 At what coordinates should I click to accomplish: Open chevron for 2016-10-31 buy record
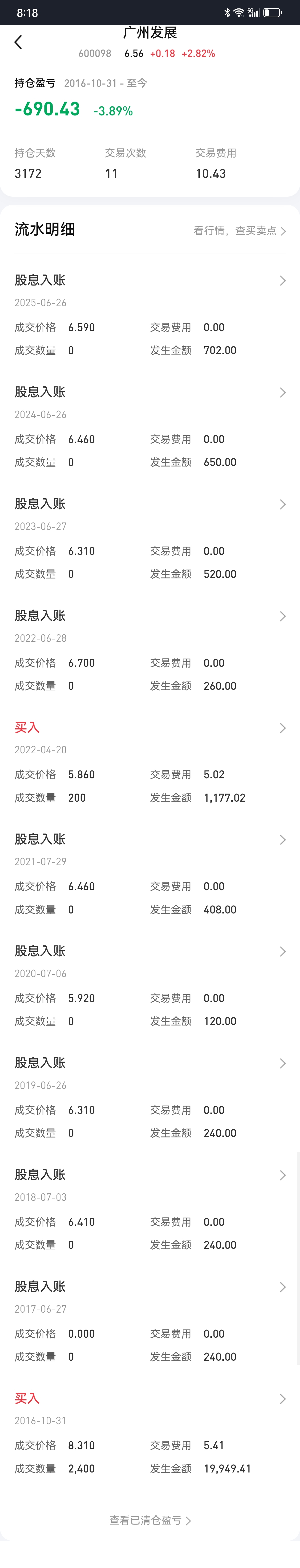click(282, 1399)
